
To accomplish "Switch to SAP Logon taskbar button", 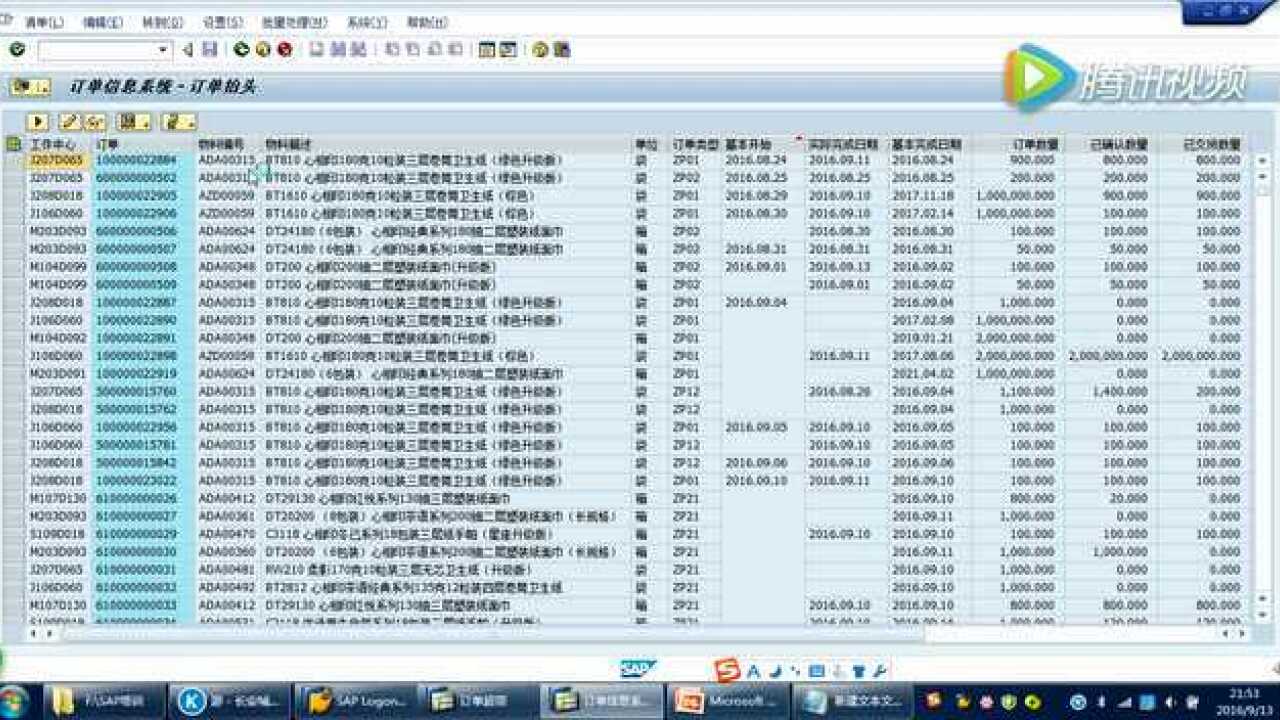I will [354, 701].
